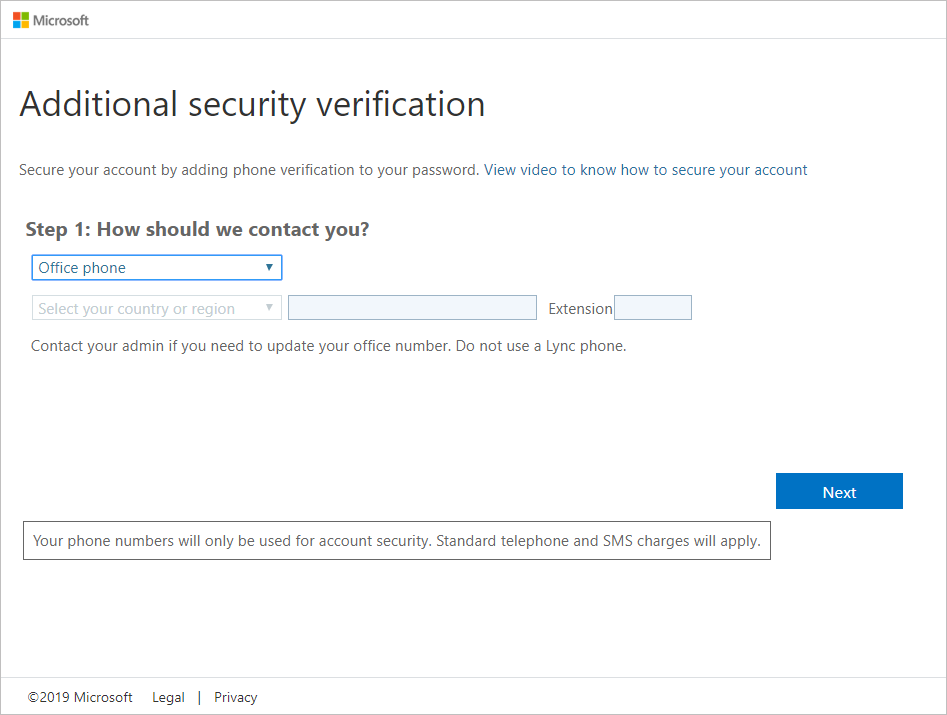Click the Microsoft four-square logo

tap(20, 20)
